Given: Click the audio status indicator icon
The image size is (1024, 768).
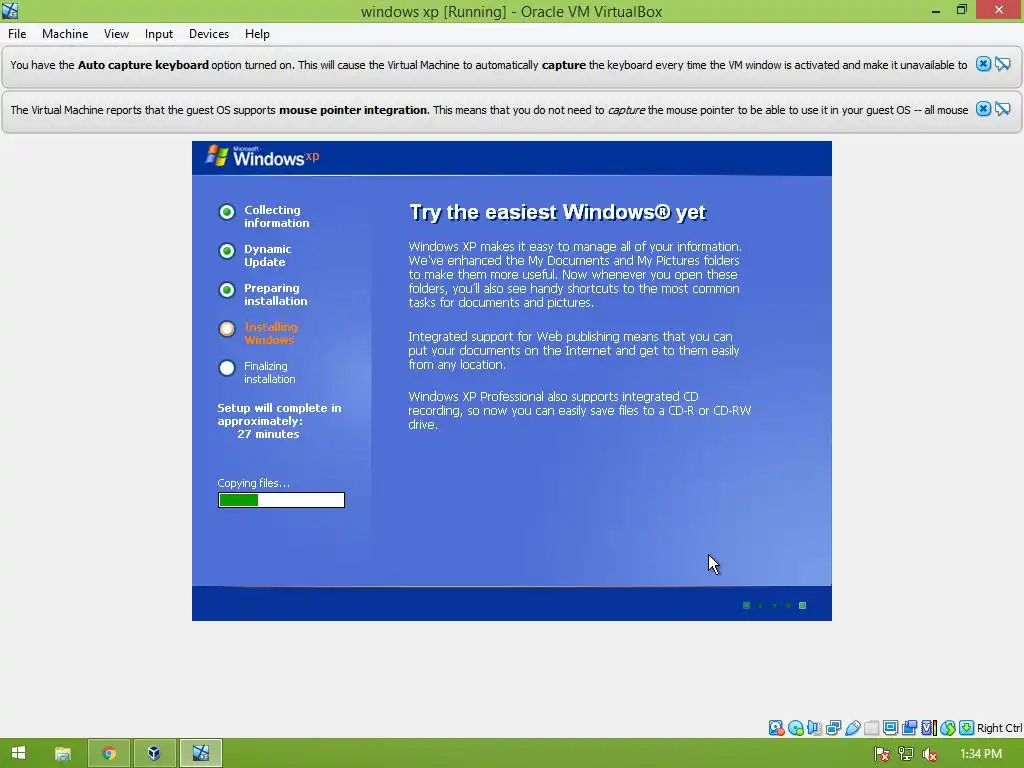Looking at the screenshot, I should [814, 728].
